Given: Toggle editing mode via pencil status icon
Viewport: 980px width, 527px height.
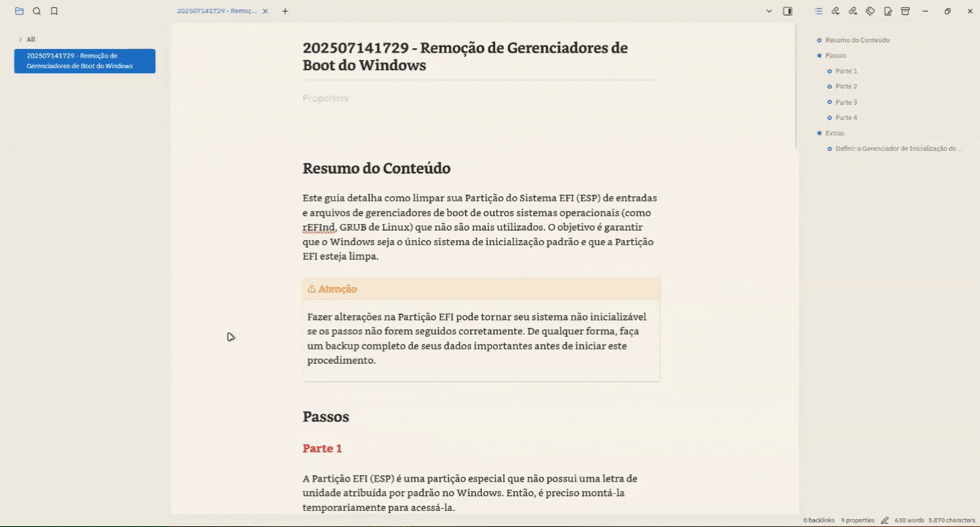Looking at the screenshot, I should pyautogui.click(x=885, y=520).
